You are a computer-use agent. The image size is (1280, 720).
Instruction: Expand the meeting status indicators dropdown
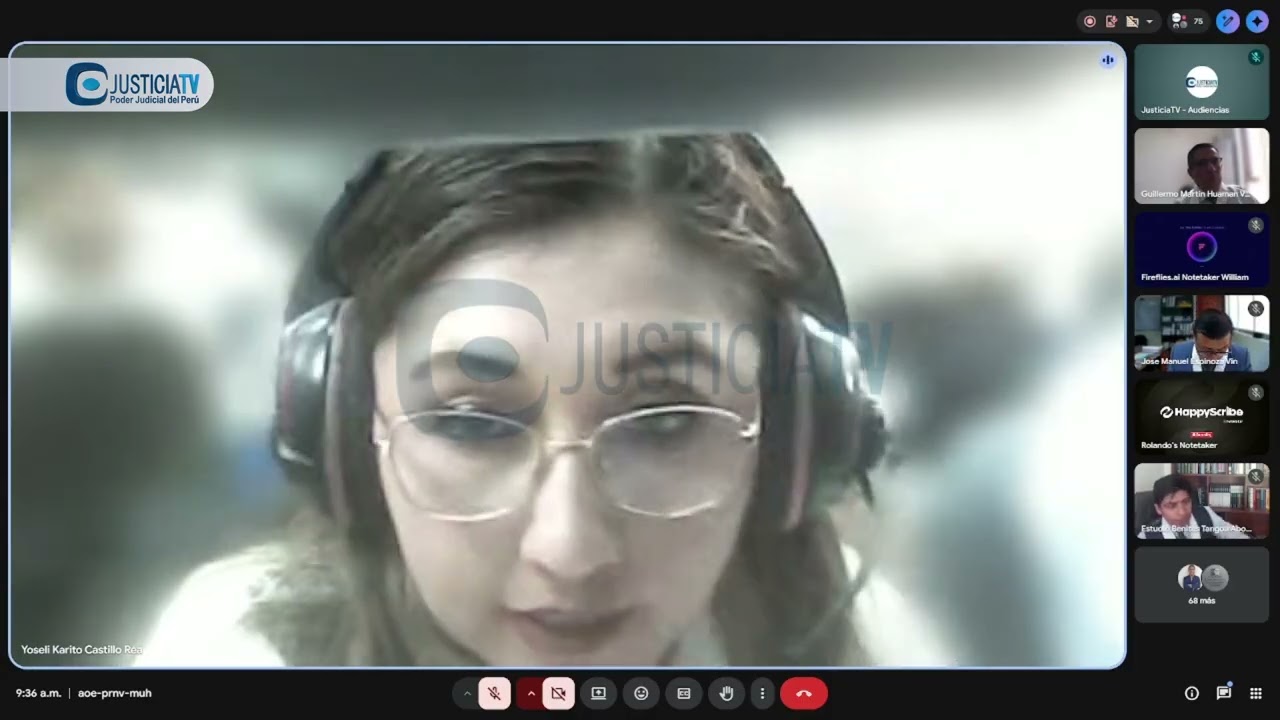1149,21
